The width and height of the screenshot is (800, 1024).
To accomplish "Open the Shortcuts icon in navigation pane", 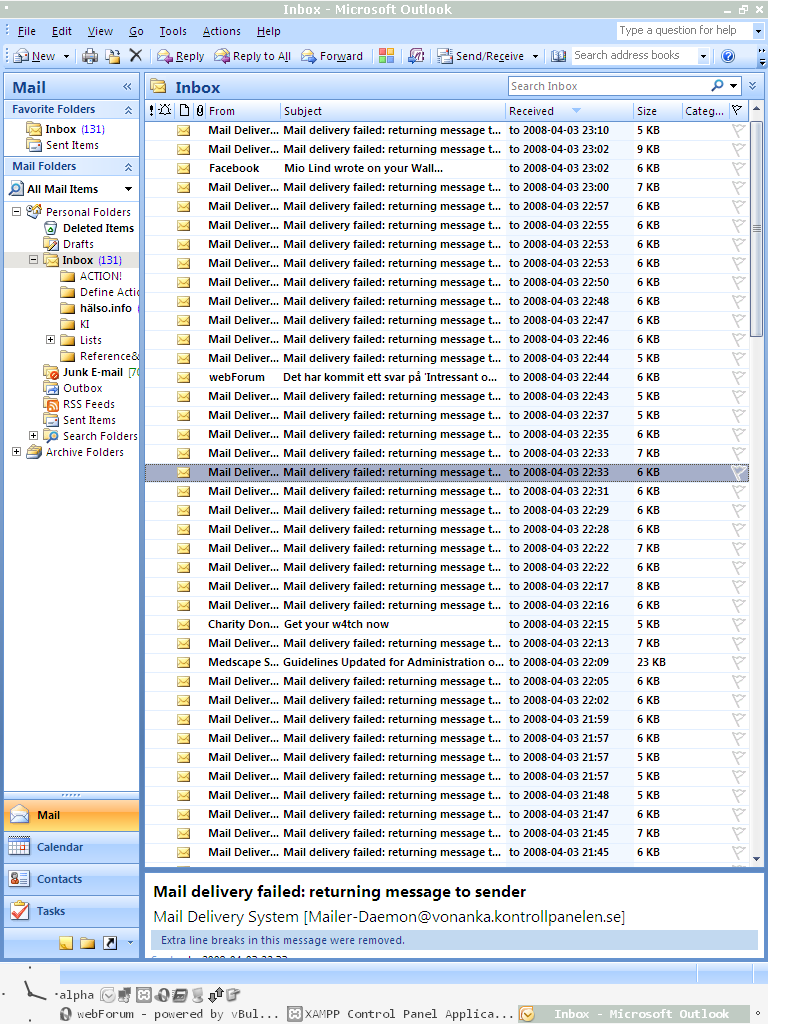I will (x=110, y=942).
